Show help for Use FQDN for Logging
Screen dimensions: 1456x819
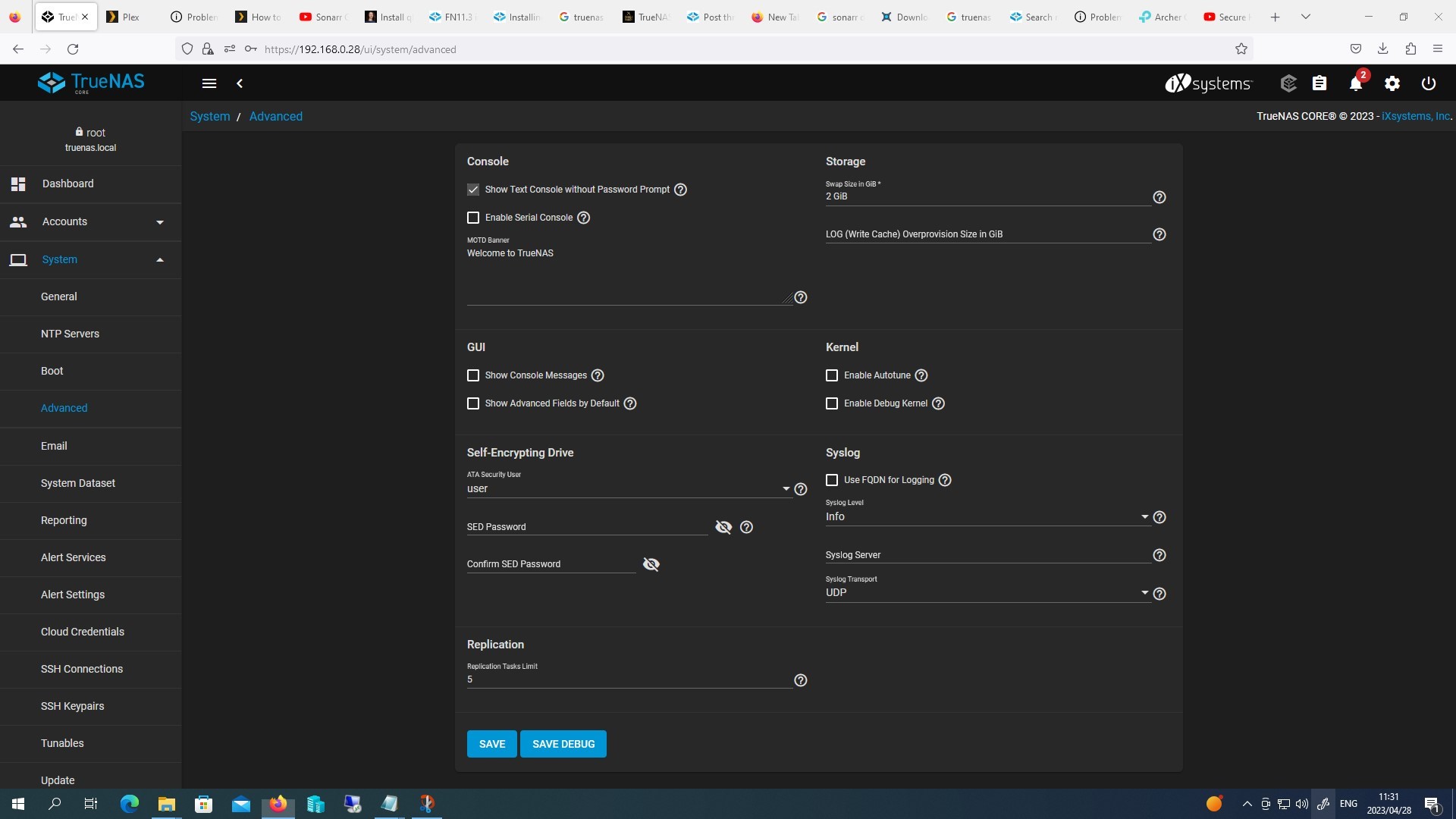[x=945, y=480]
